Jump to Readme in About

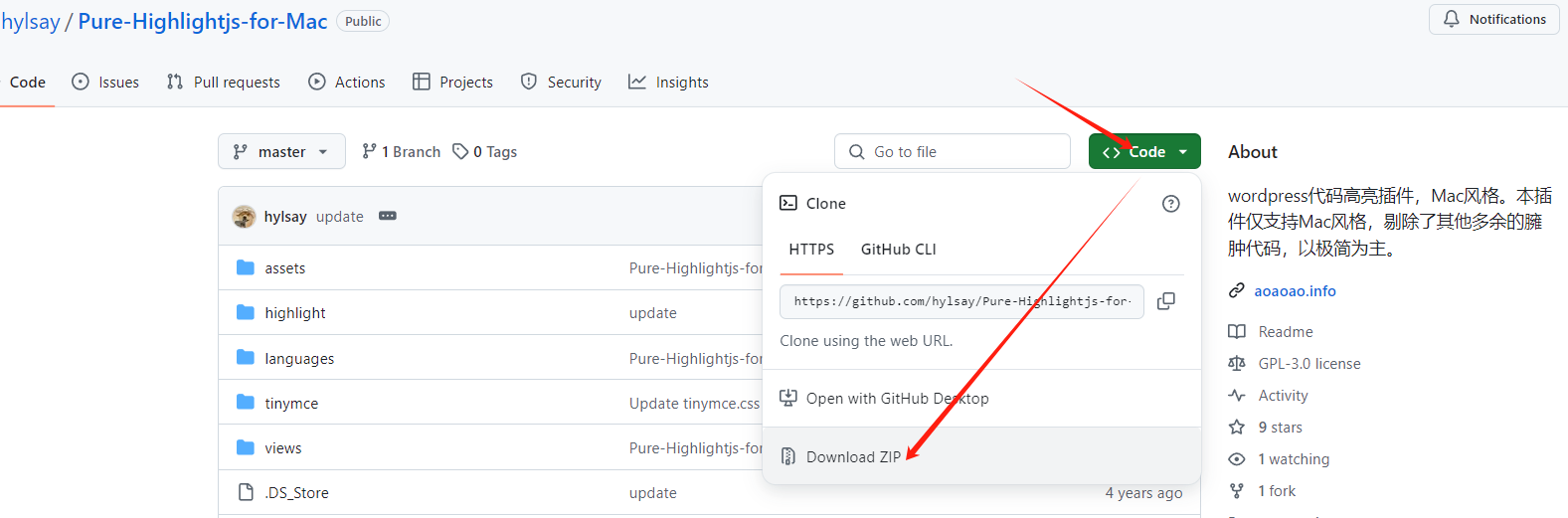(1286, 332)
